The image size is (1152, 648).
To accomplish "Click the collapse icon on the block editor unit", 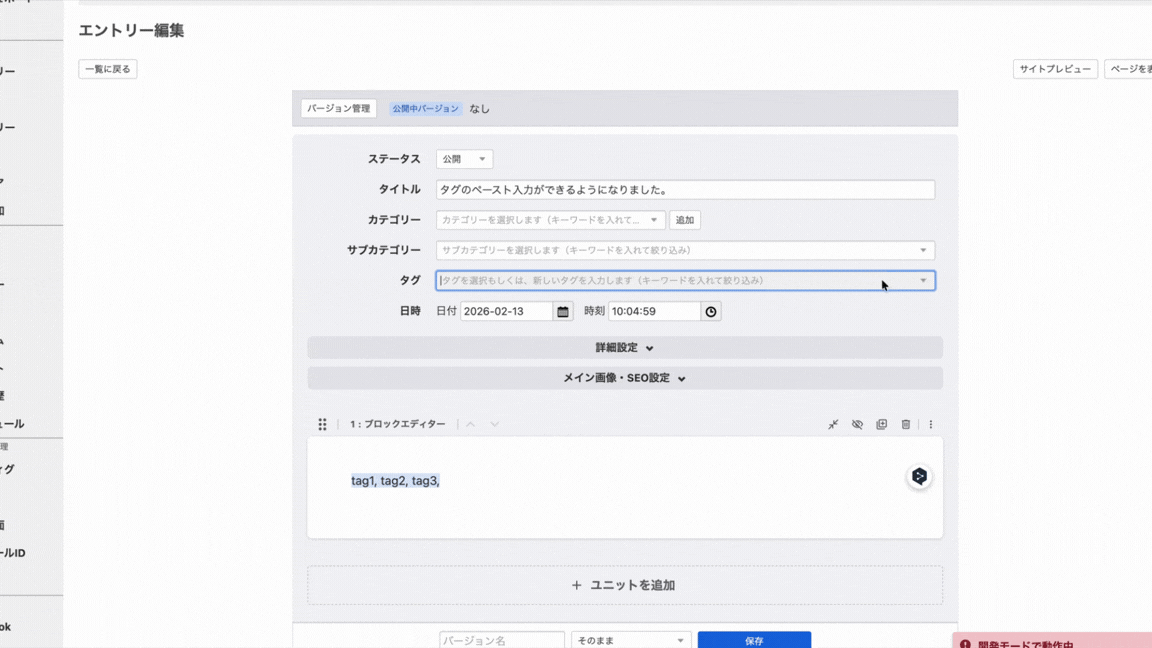I will tap(833, 425).
